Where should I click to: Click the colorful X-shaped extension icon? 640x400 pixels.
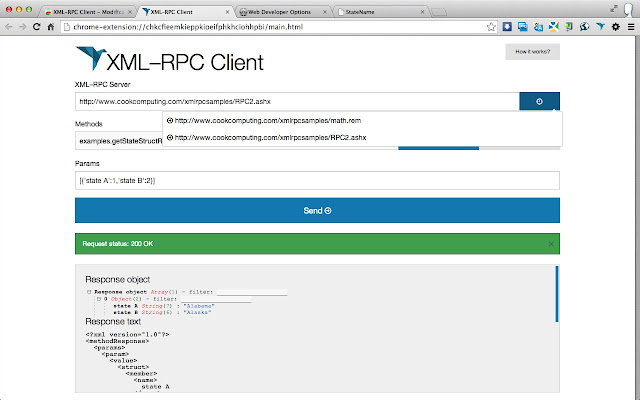[x=553, y=27]
